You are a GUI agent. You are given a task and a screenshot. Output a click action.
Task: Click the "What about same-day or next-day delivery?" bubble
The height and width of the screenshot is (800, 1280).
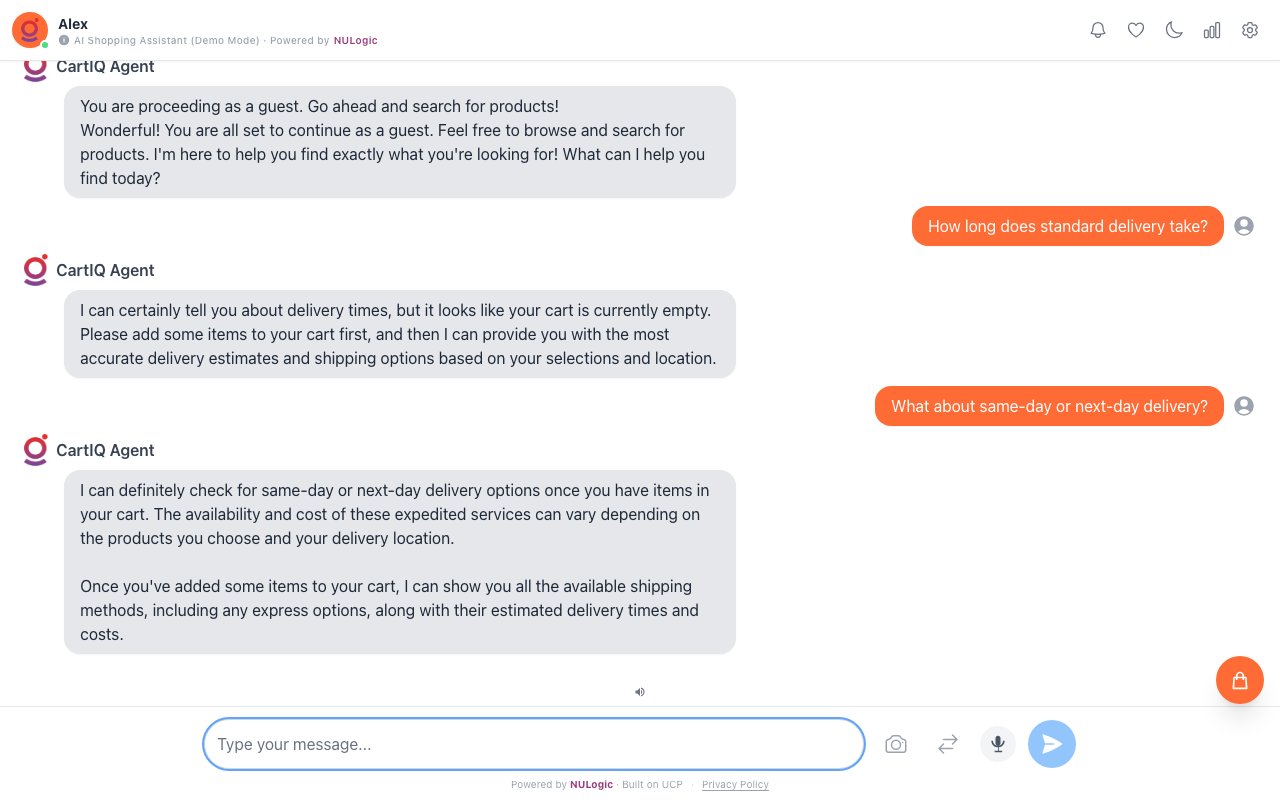pos(1049,406)
